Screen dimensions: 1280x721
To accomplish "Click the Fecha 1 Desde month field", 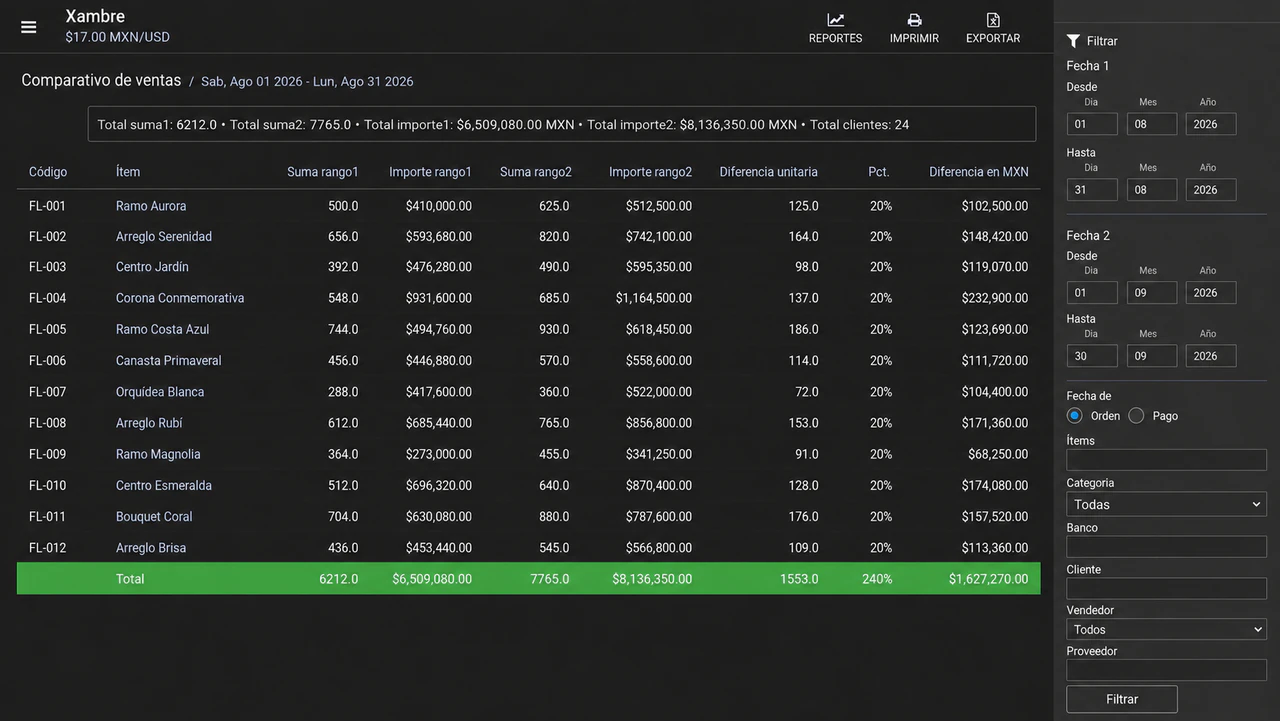I will click(1152, 124).
